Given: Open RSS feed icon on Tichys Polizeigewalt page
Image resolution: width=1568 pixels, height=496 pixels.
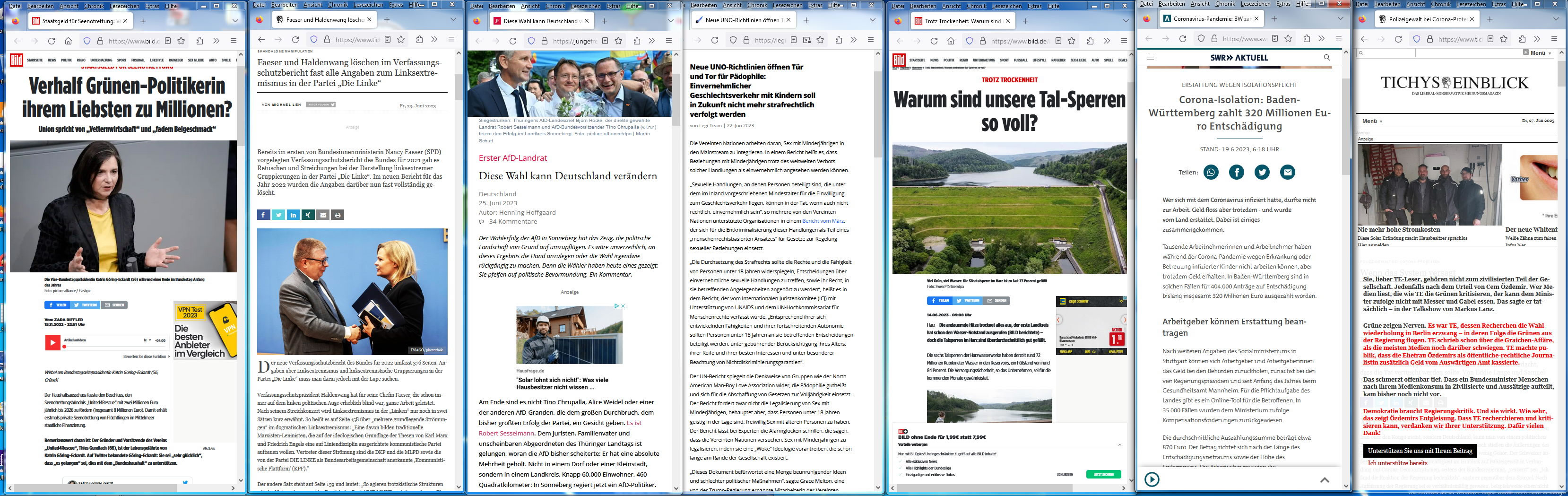Looking at the screenshot, I should point(1525,53).
